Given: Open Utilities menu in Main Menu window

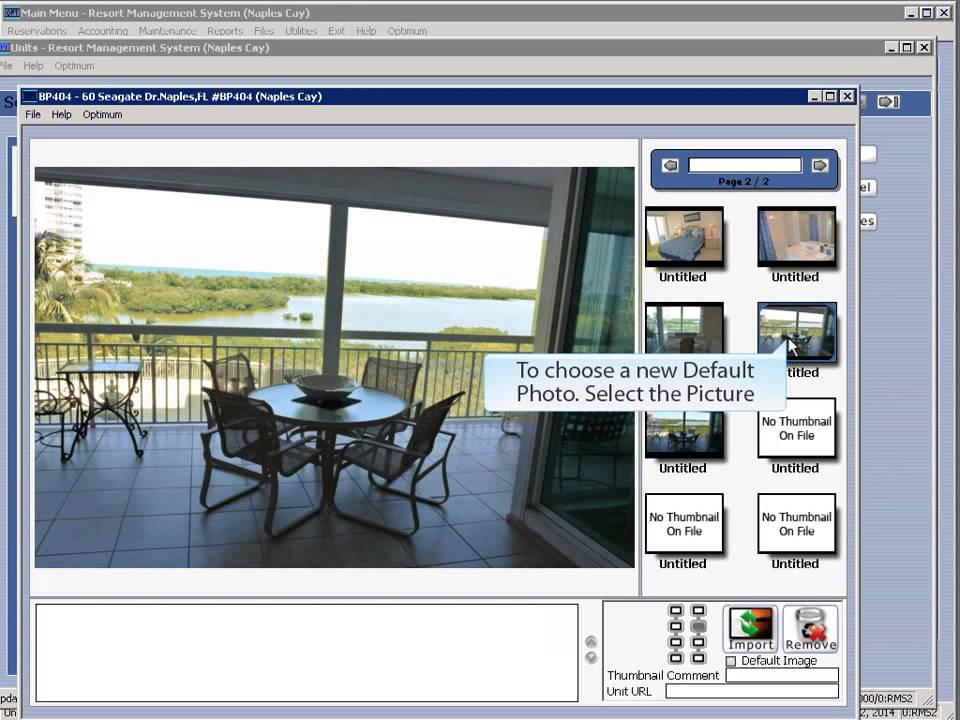Looking at the screenshot, I should (x=301, y=31).
